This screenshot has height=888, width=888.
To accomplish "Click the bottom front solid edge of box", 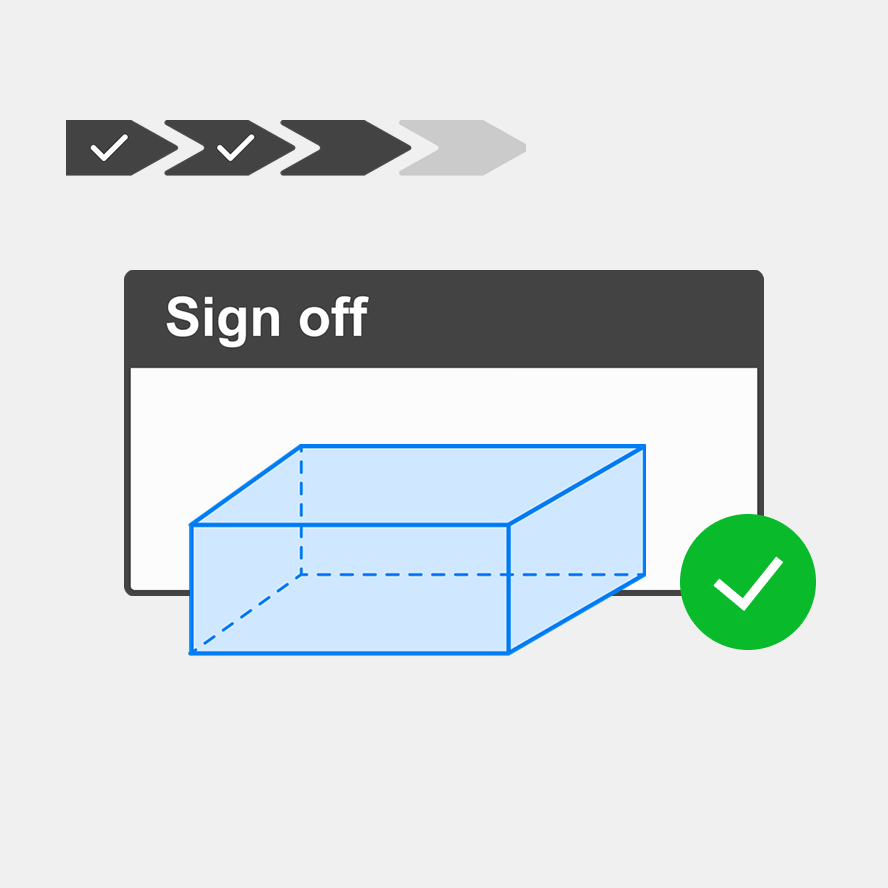I will [x=350, y=654].
